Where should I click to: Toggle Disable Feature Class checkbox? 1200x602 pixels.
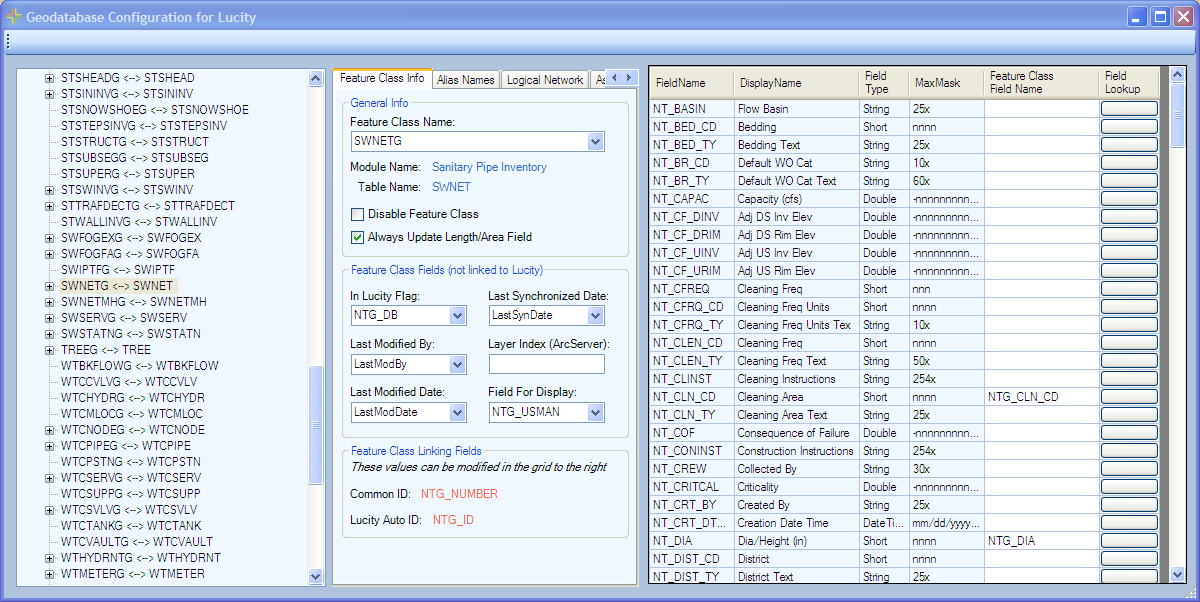tap(357, 214)
